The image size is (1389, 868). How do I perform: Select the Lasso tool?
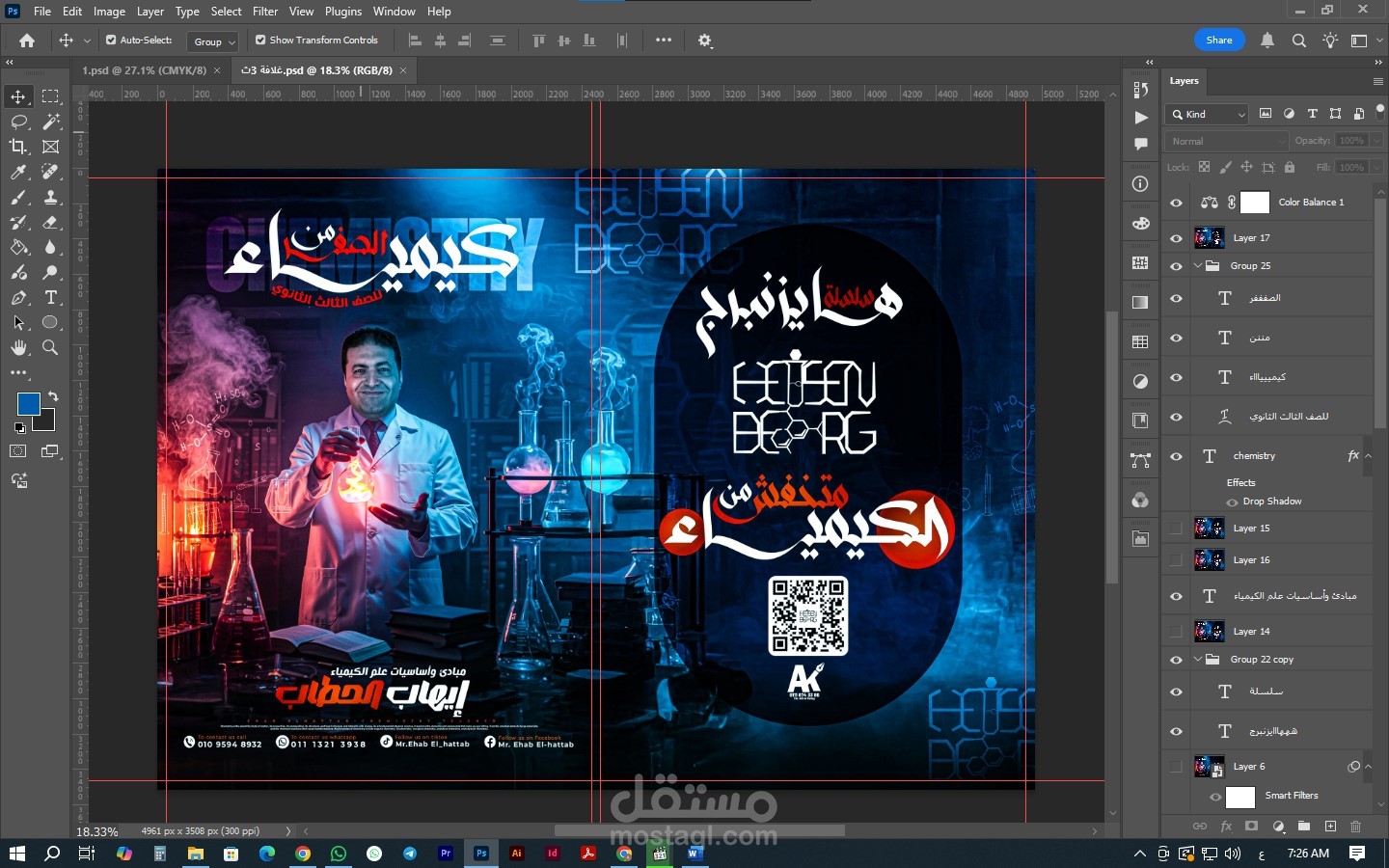point(18,122)
